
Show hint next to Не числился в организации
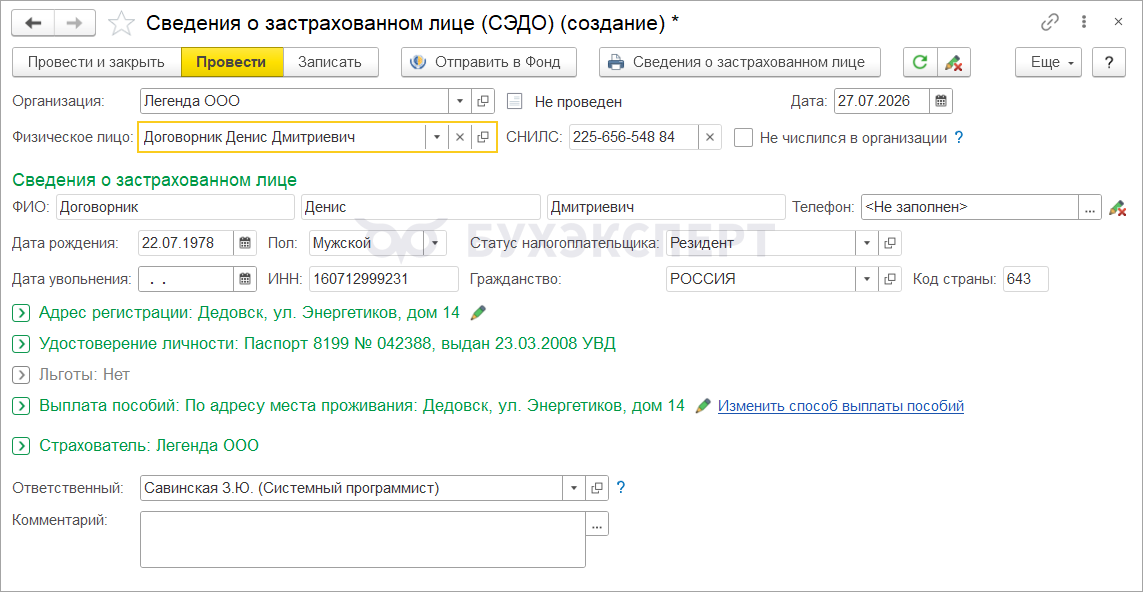[x=959, y=136]
